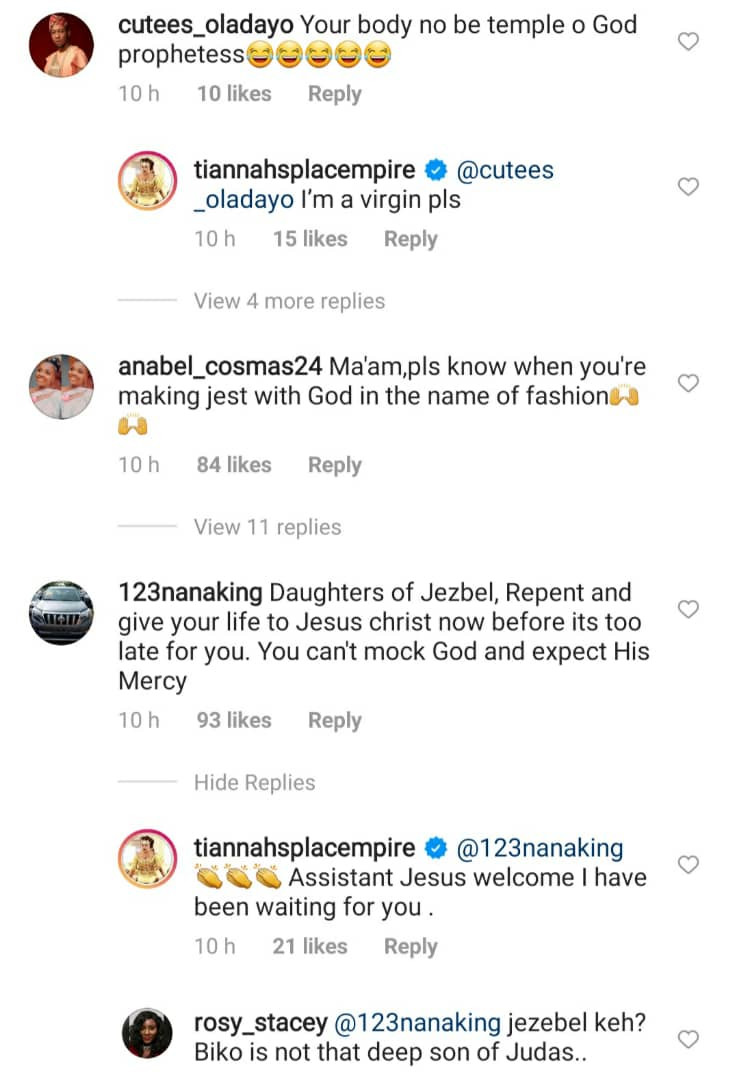Reply to anabel_cosmas24's comment
The height and width of the screenshot is (1080, 739).
[x=334, y=465]
